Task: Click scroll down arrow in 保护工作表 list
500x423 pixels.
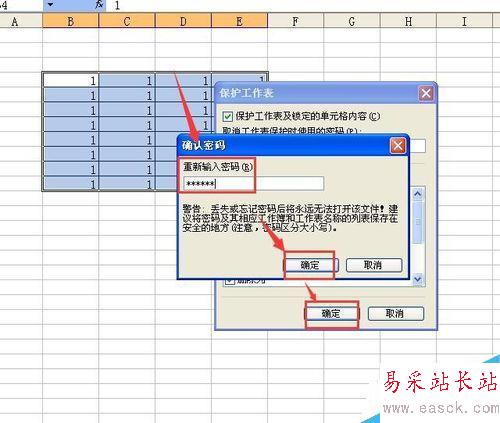Action: pos(418,279)
